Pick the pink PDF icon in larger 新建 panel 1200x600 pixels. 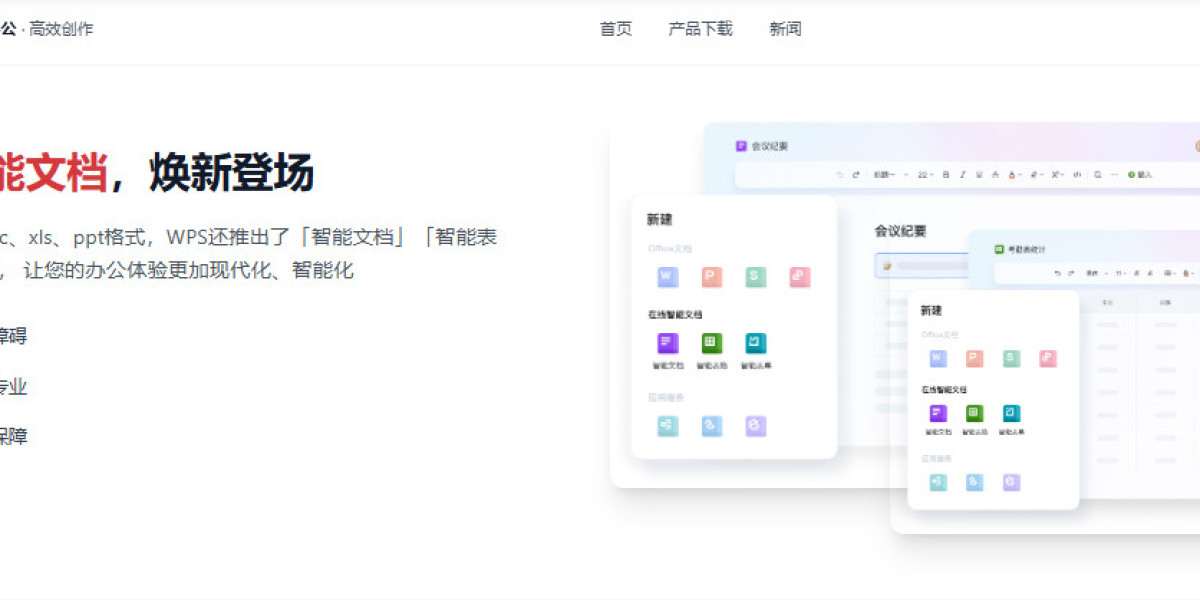pos(800,277)
